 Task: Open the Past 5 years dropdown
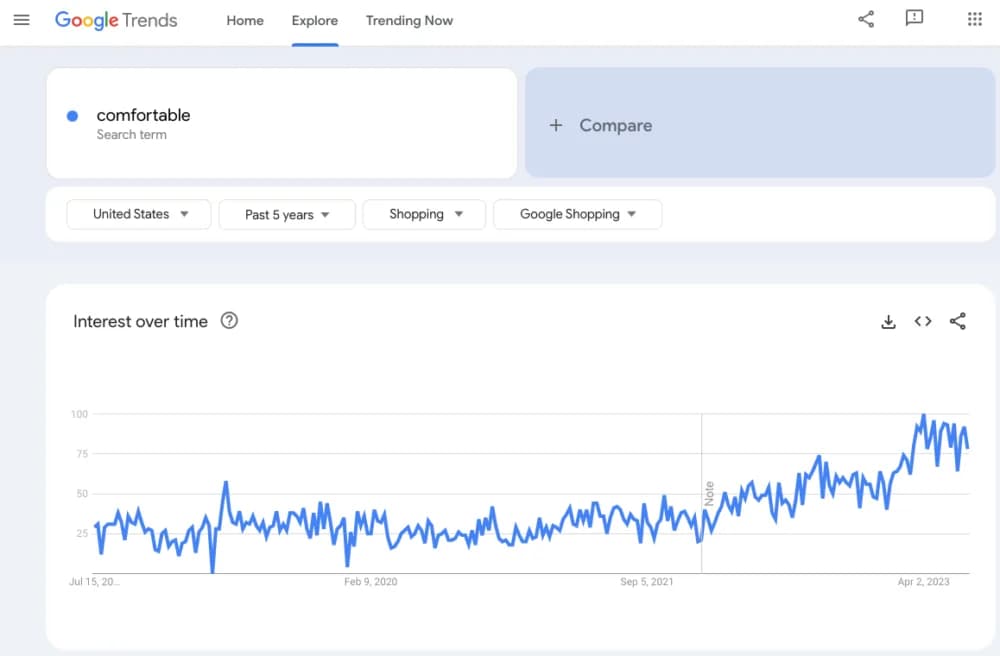tap(287, 215)
